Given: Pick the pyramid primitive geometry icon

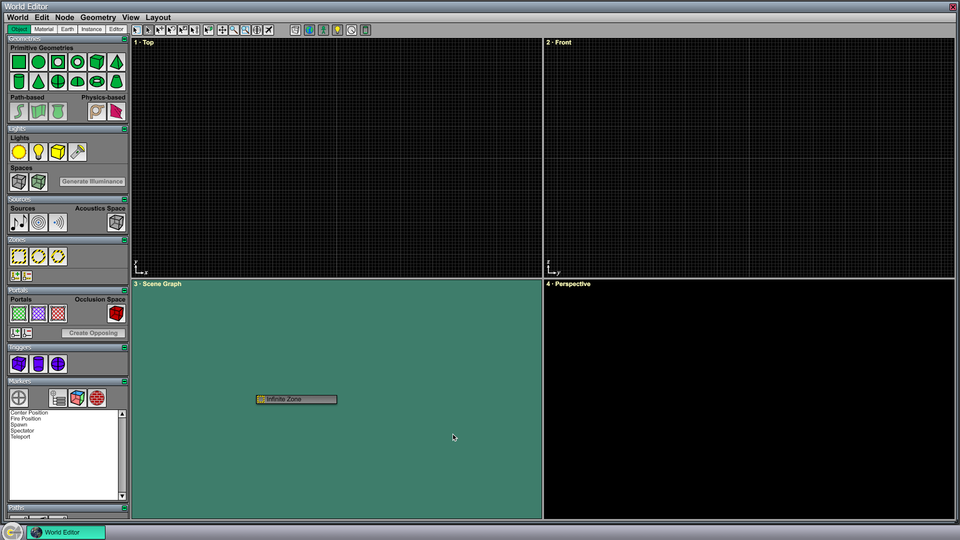Looking at the screenshot, I should tap(116, 62).
